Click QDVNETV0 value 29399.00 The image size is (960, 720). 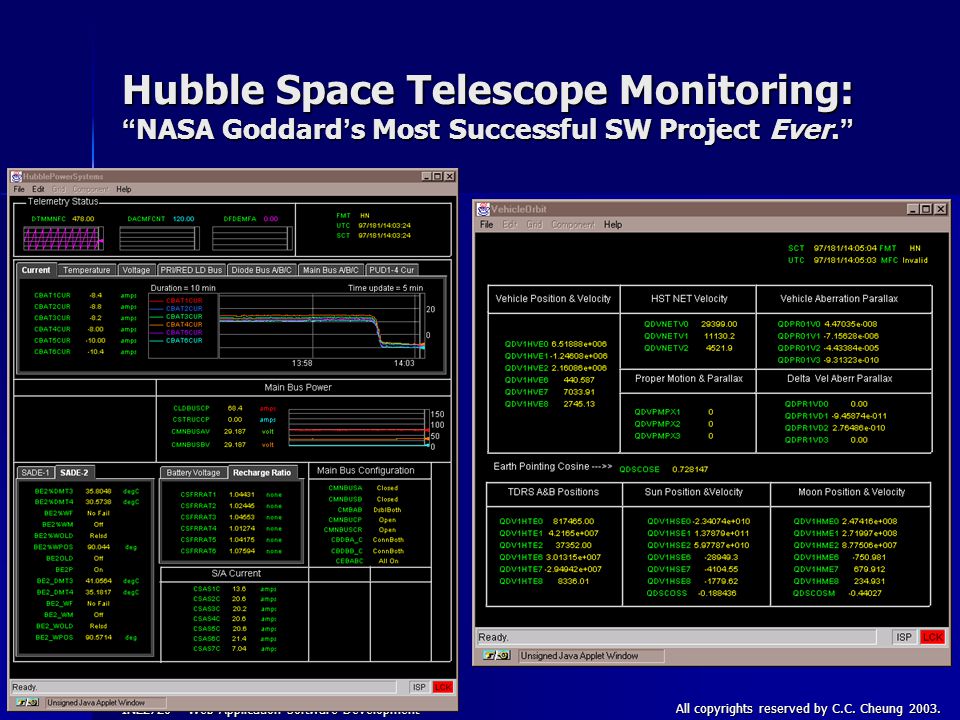pyautogui.click(x=719, y=324)
